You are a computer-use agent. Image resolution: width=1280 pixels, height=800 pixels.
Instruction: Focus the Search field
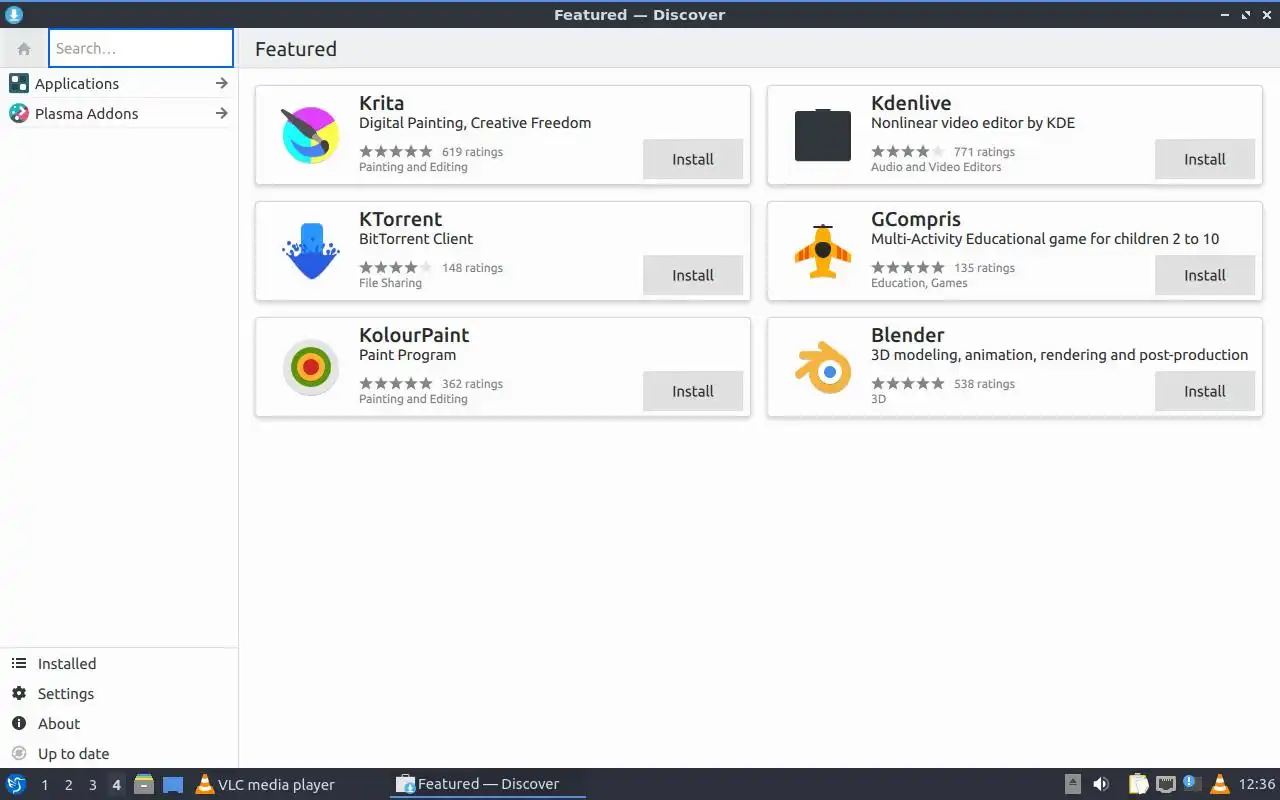tap(141, 48)
